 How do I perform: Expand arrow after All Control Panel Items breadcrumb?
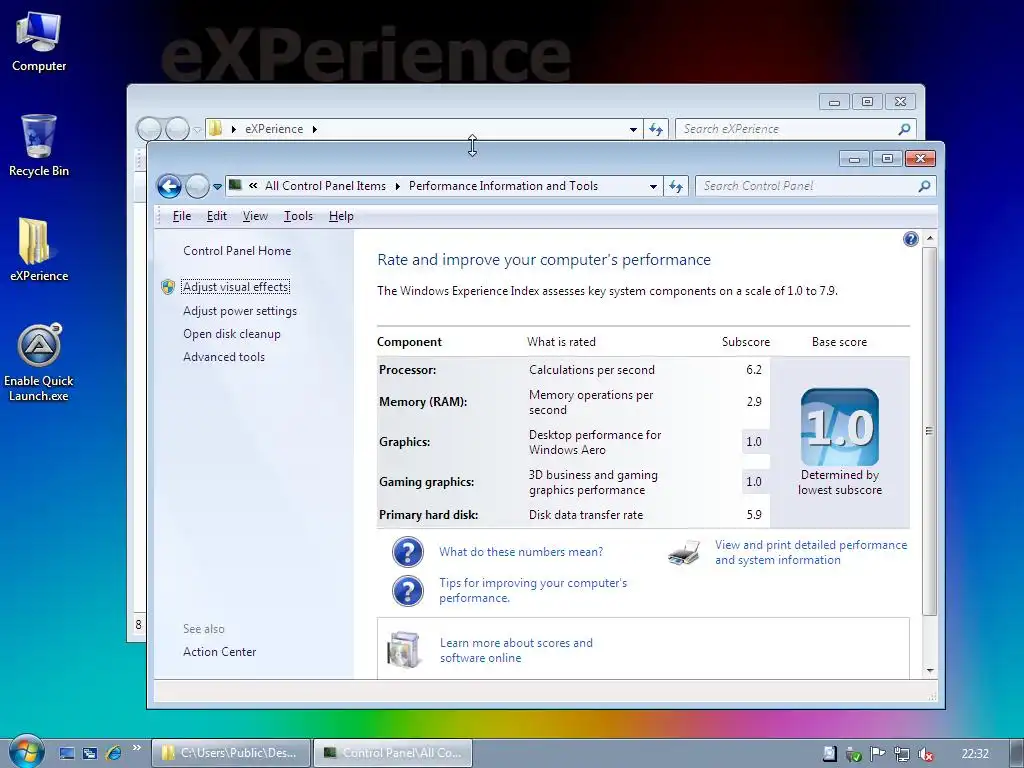(398, 187)
